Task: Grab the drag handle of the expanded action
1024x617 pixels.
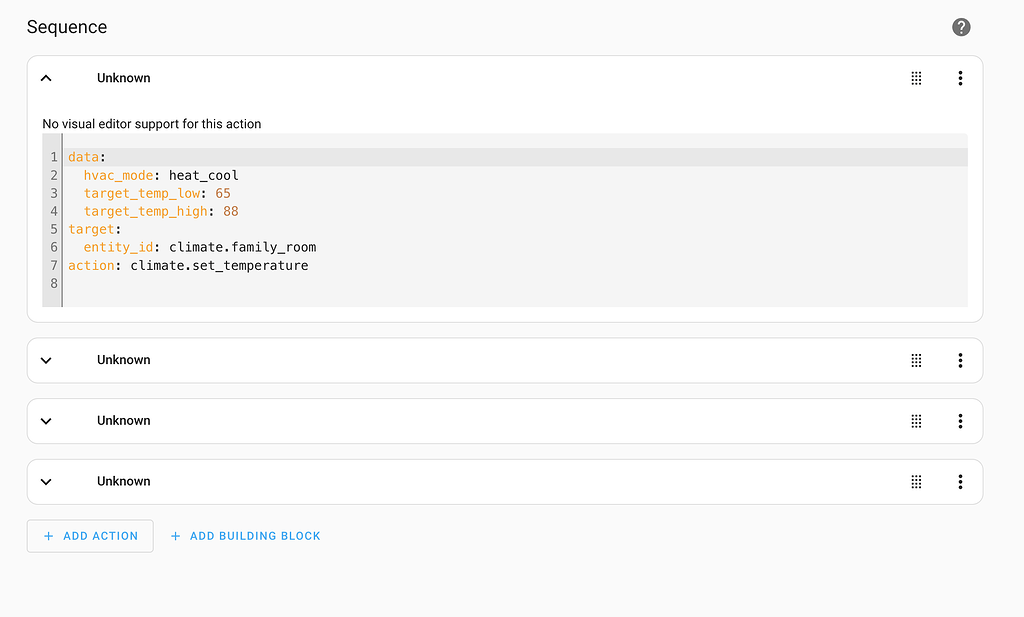Action: [x=916, y=78]
